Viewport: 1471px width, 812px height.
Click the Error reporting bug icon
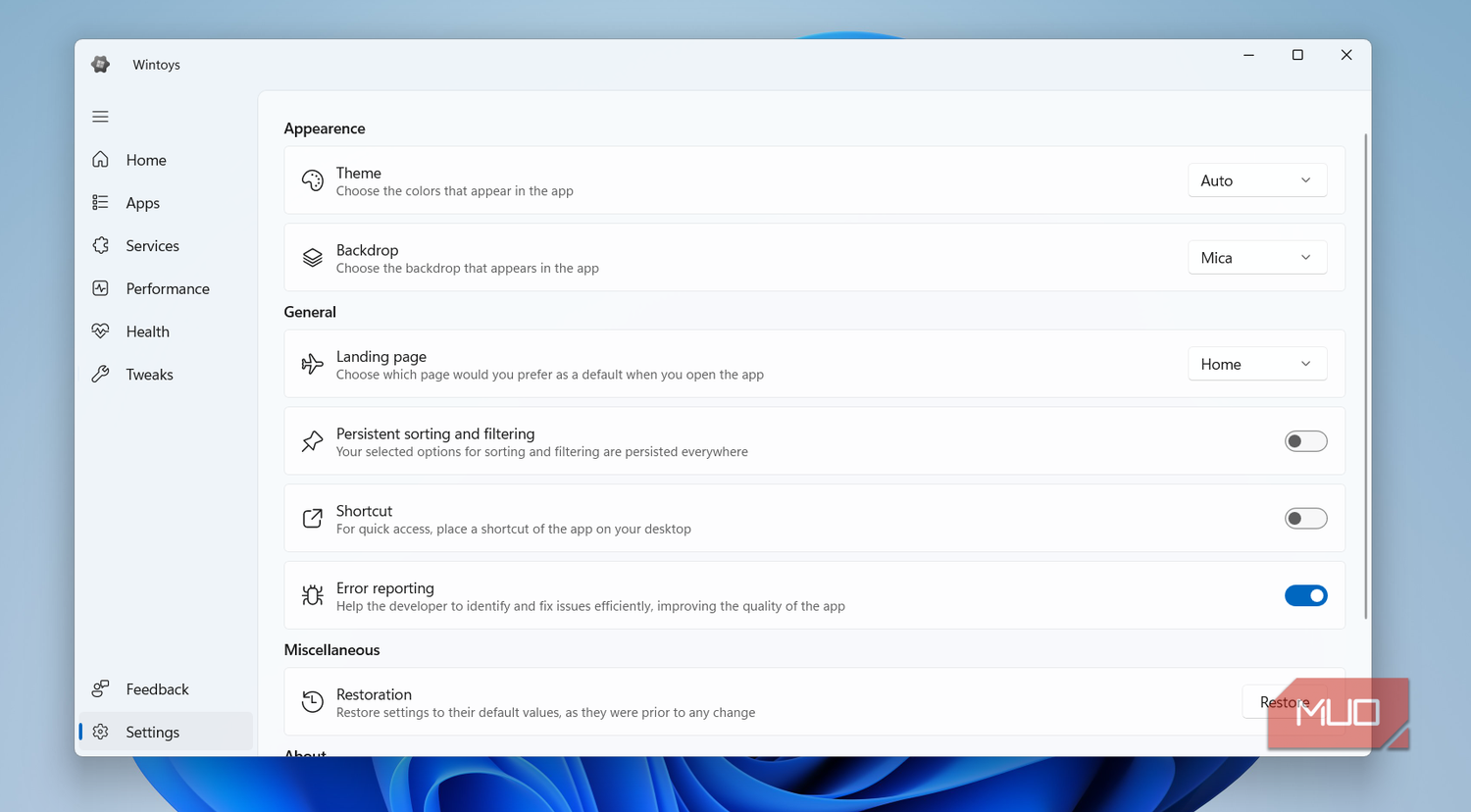(312, 595)
